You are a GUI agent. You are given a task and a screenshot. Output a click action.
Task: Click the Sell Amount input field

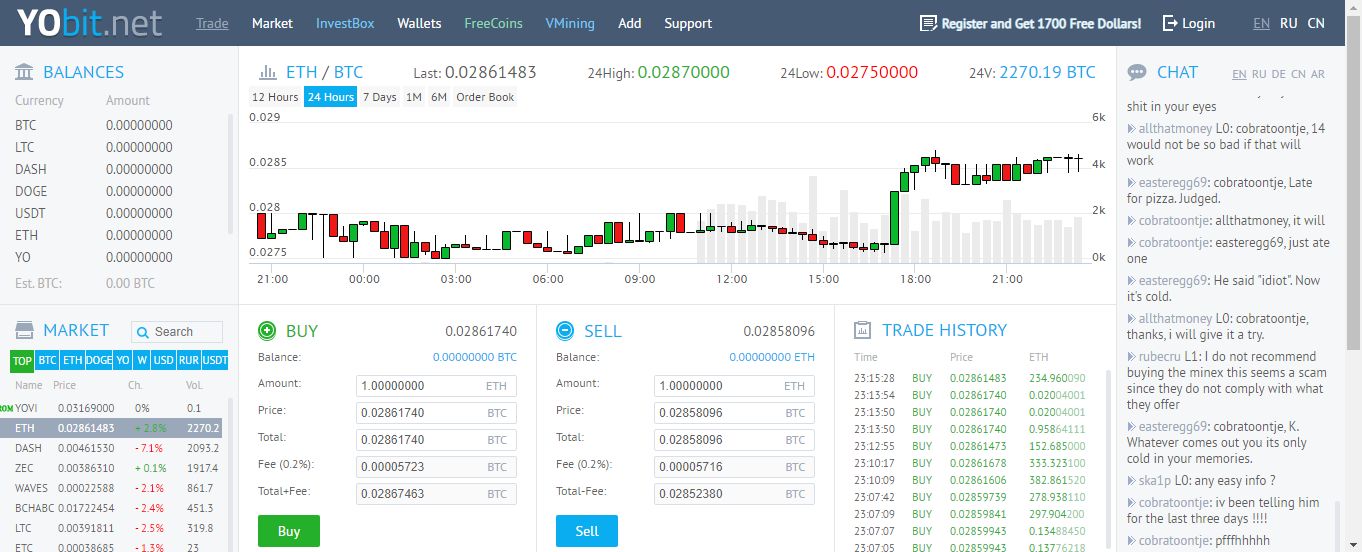click(x=734, y=386)
